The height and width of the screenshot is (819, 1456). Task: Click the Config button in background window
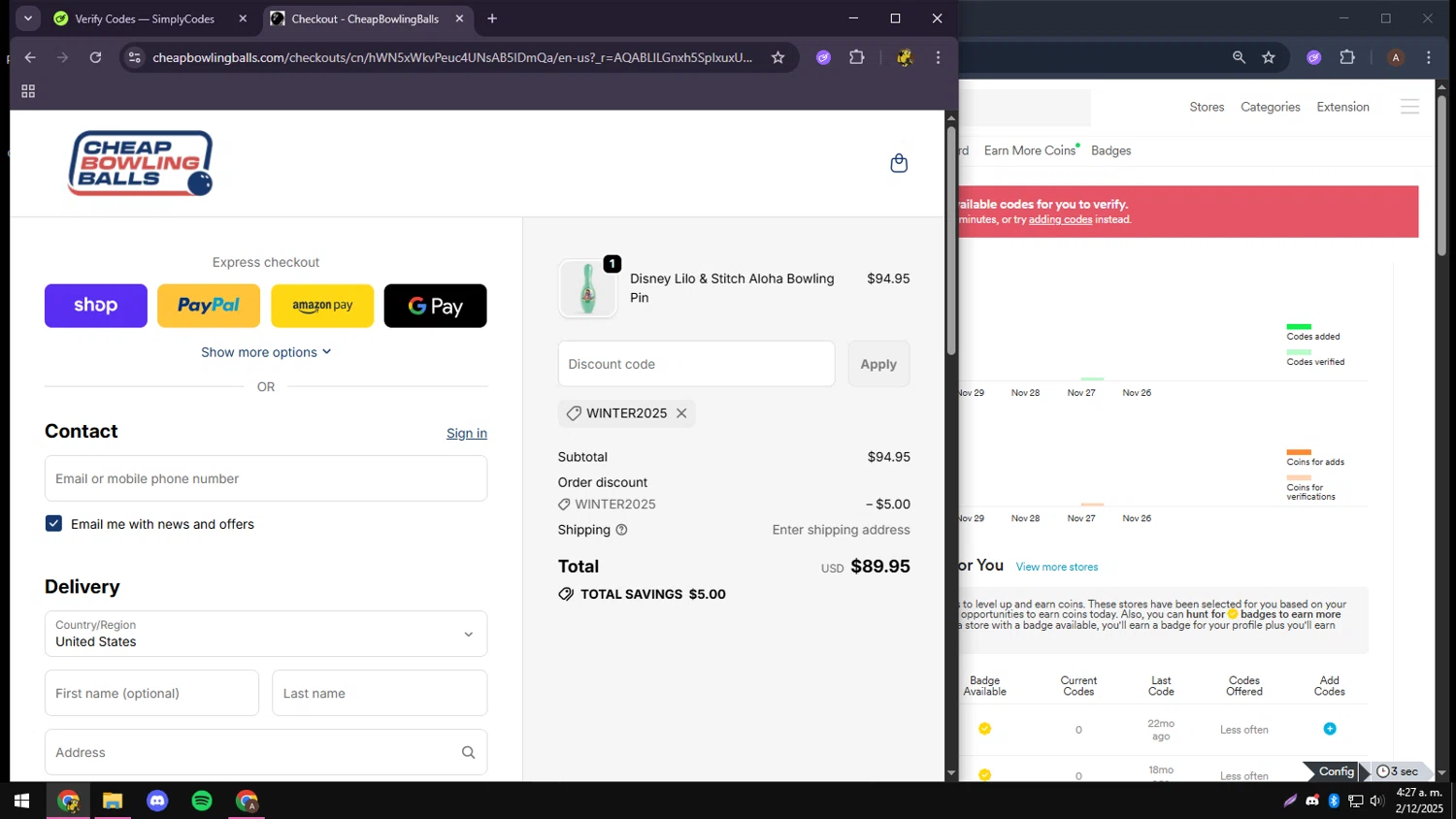coord(1336,771)
